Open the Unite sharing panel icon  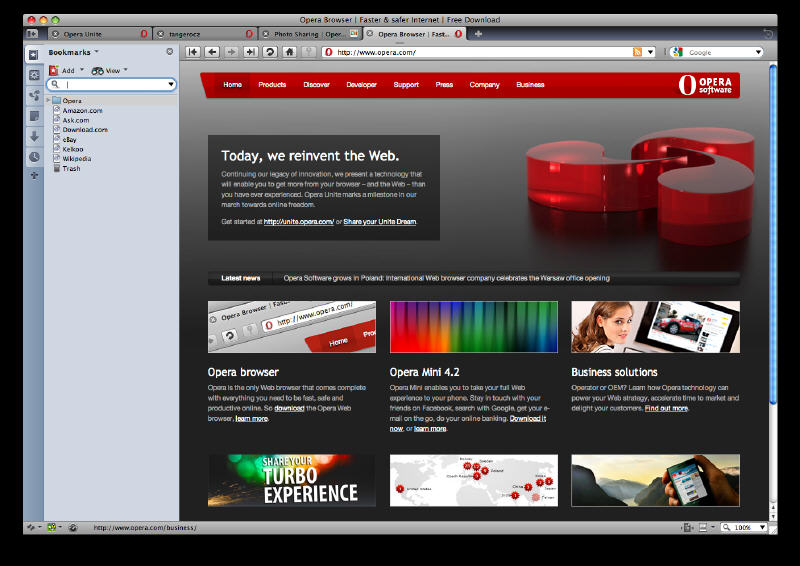[34, 95]
